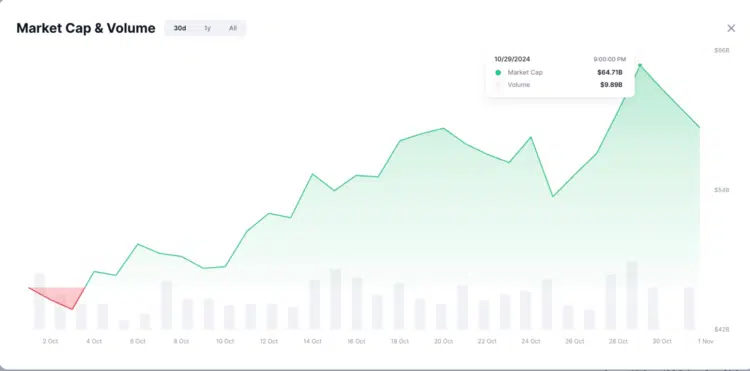The width and height of the screenshot is (750, 371).
Task: Click the red dip area near 3 Oct
Action: (x=62, y=296)
